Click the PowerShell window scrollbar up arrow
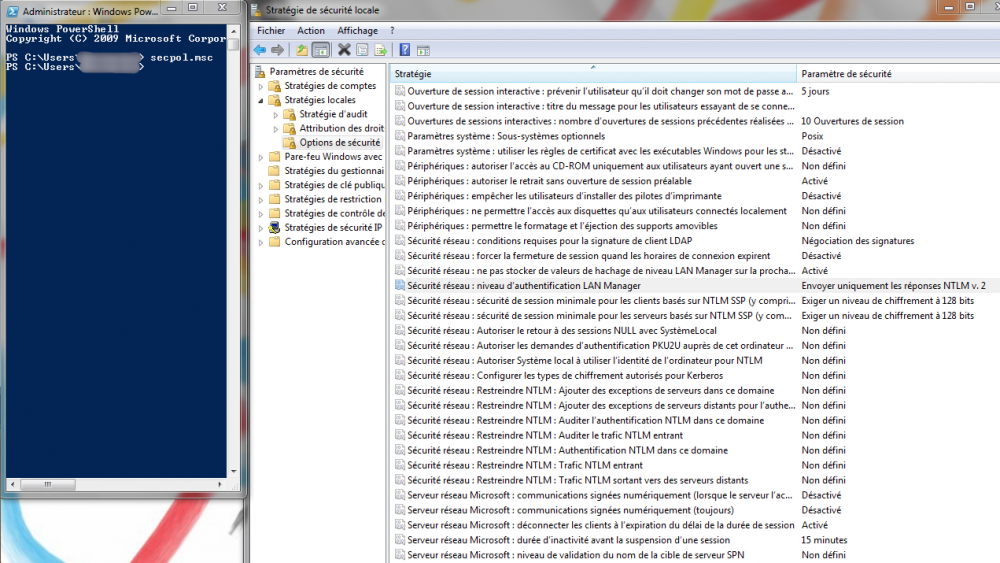 234,31
